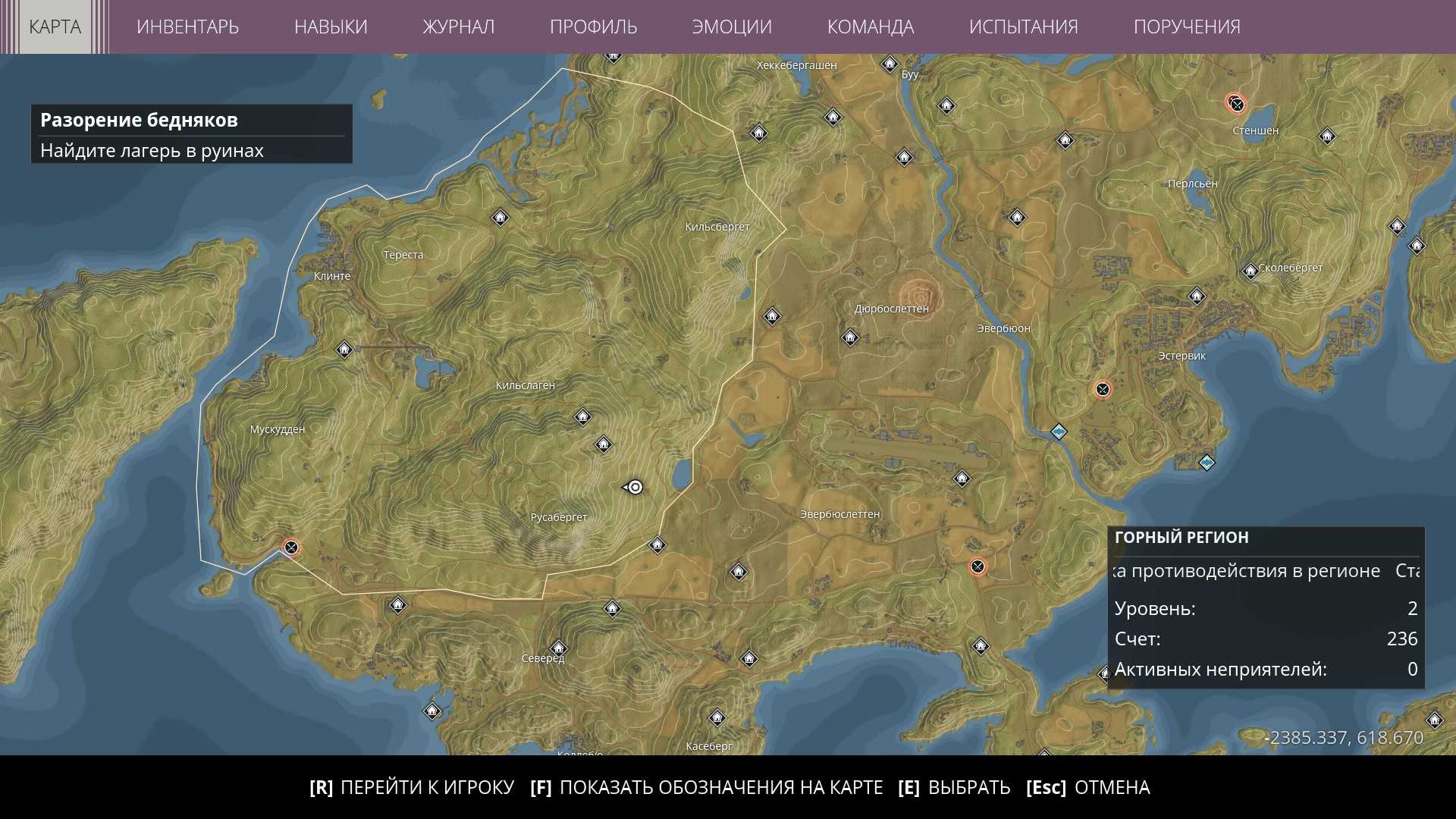Click the safehouse icon below Дюрбослеттен label
Image resolution: width=1456 pixels, height=819 pixels.
[x=850, y=337]
